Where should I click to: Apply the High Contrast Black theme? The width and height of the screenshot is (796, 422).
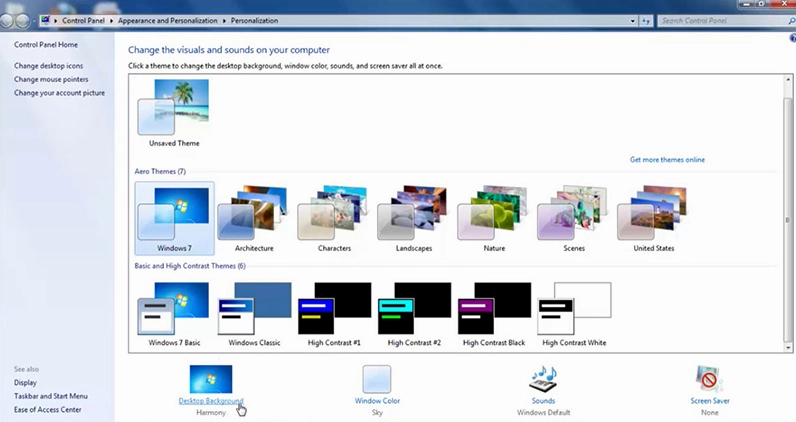tap(493, 309)
